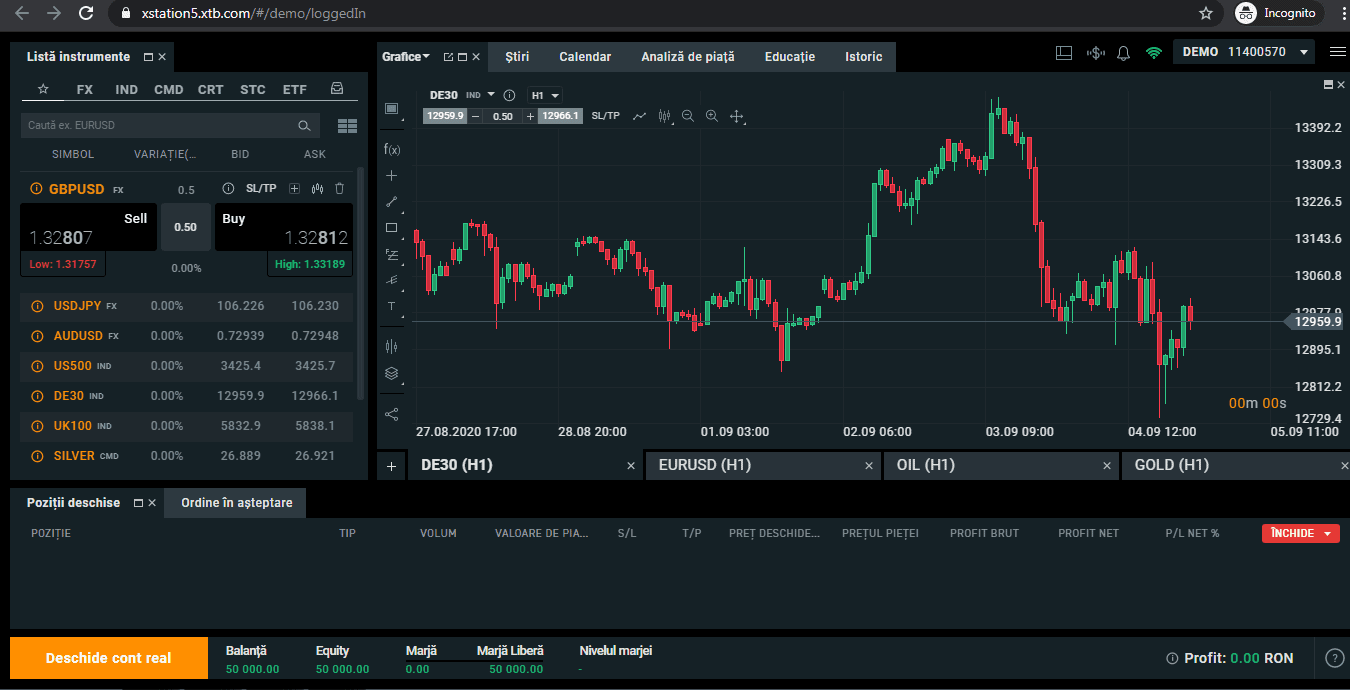This screenshot has width=1350, height=690.
Task: Select the Text annotation tool
Action: tap(391, 306)
